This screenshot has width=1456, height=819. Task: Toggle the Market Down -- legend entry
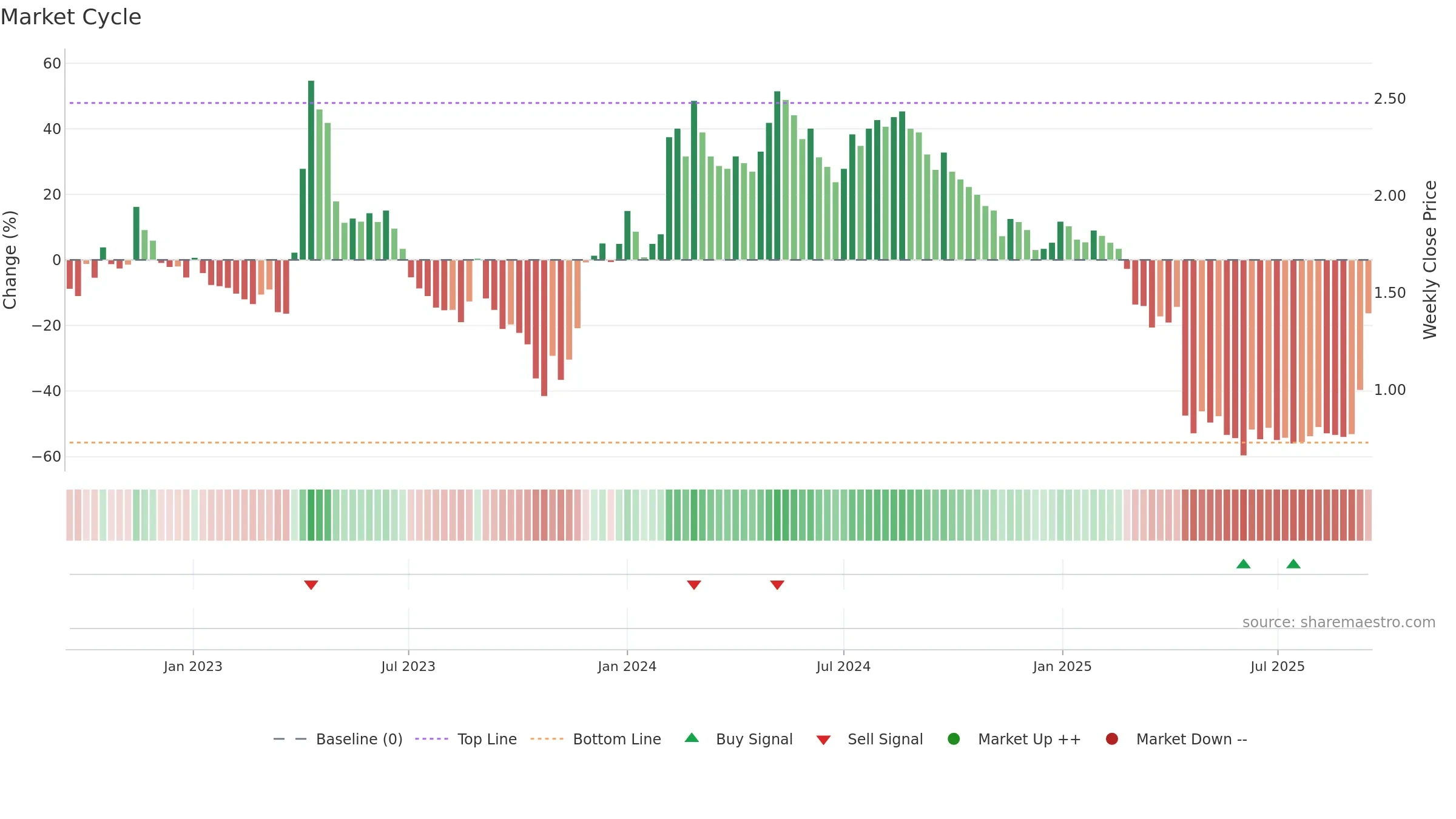tap(1176, 739)
